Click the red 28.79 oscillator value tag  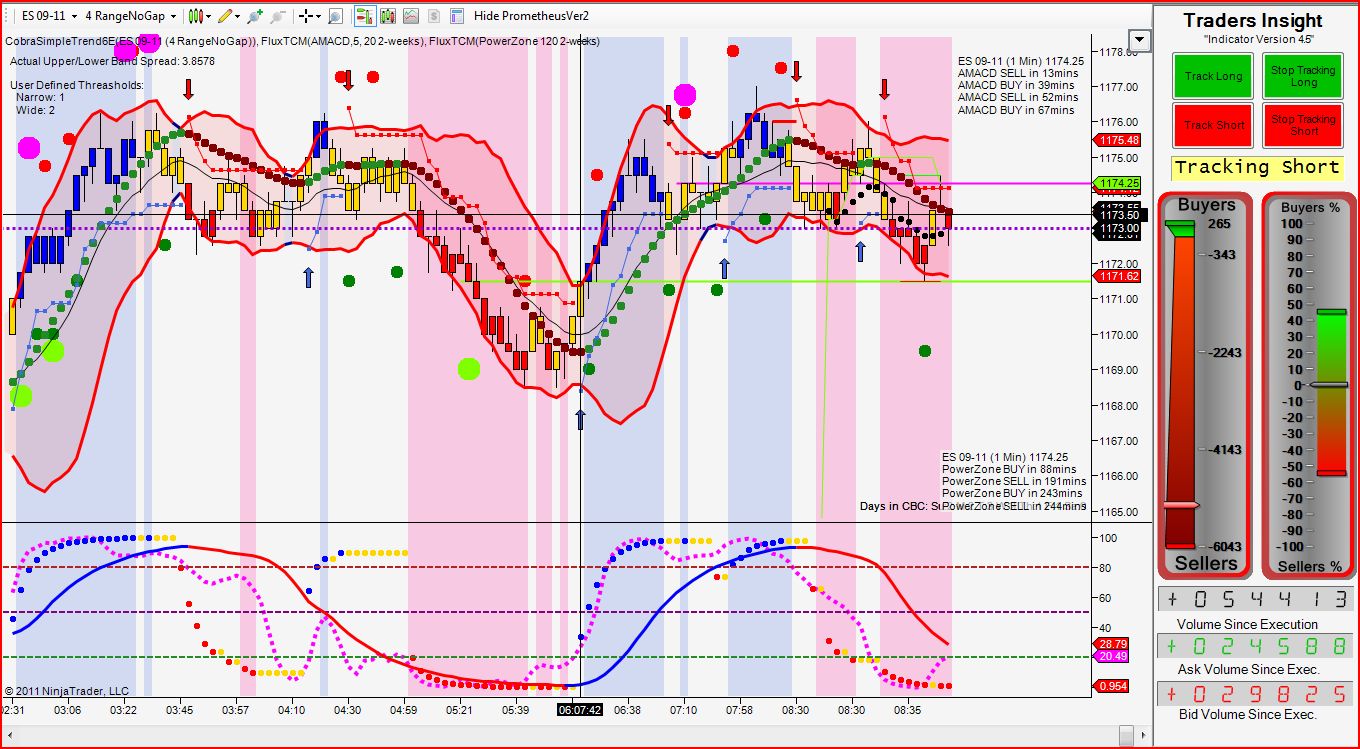(x=1112, y=644)
